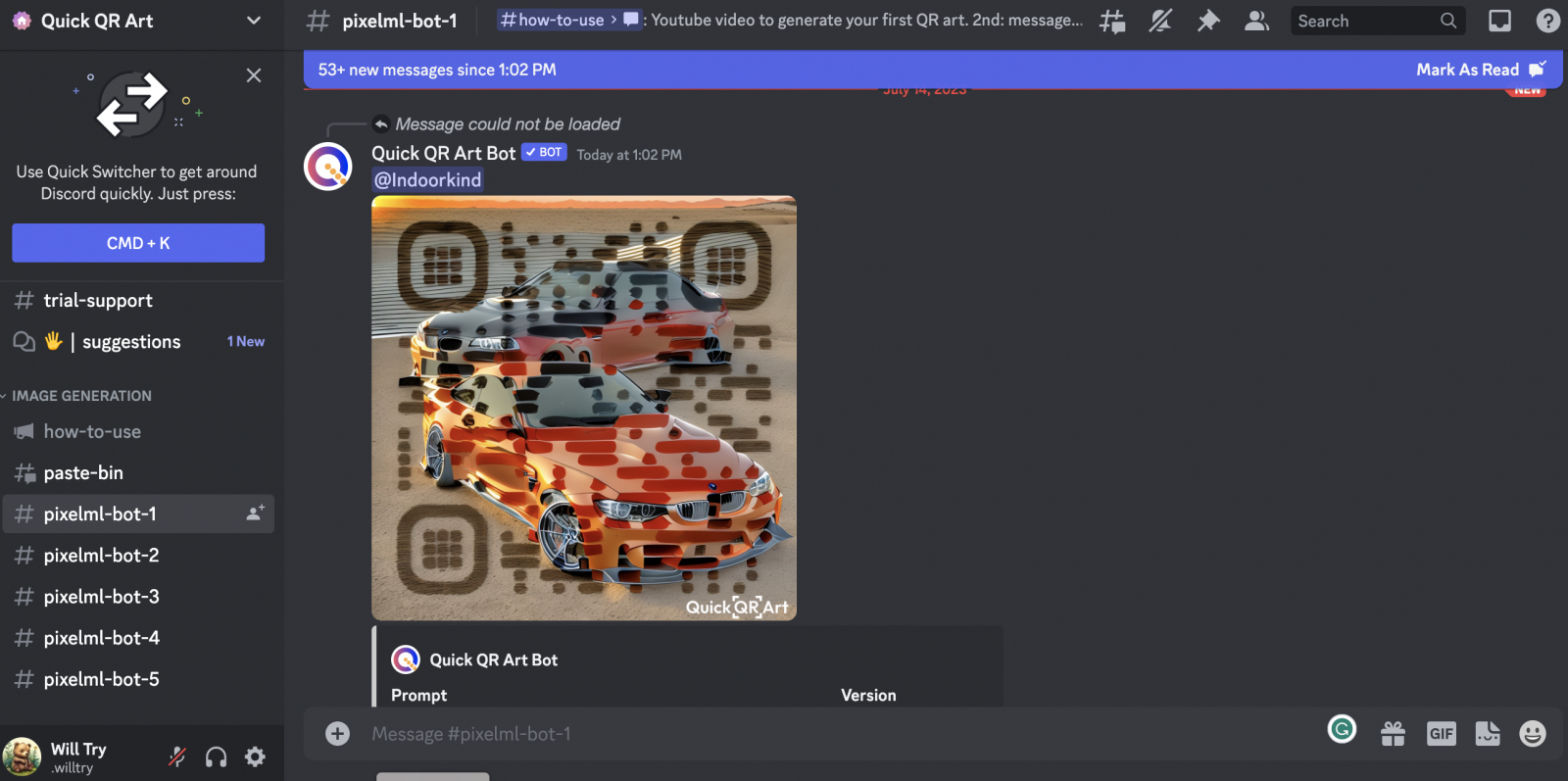Switch to the pixelml-bot-4 channel

[x=138, y=638]
